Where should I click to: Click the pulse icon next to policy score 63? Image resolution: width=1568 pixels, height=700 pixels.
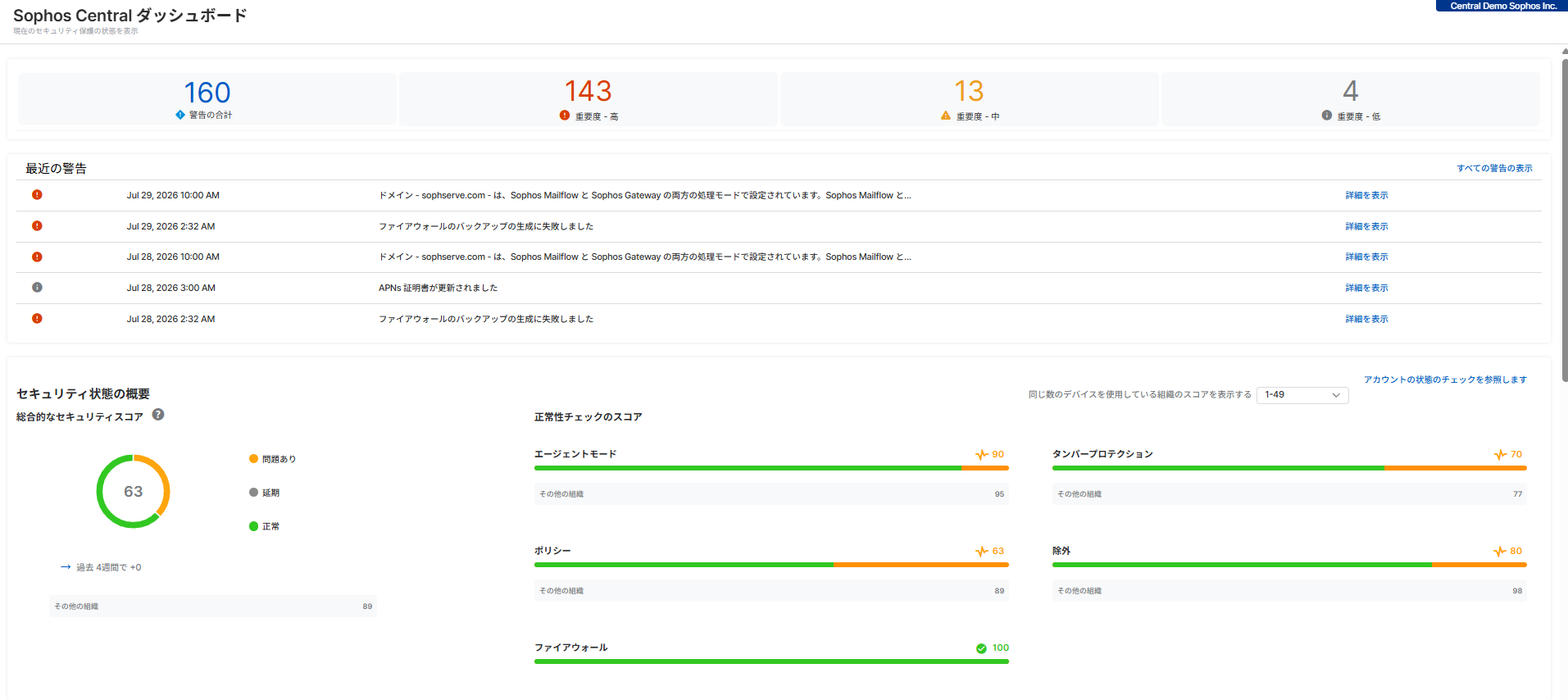pyautogui.click(x=981, y=552)
